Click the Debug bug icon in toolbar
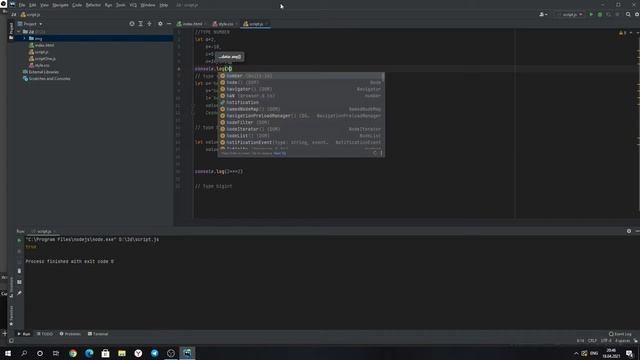 600,14
